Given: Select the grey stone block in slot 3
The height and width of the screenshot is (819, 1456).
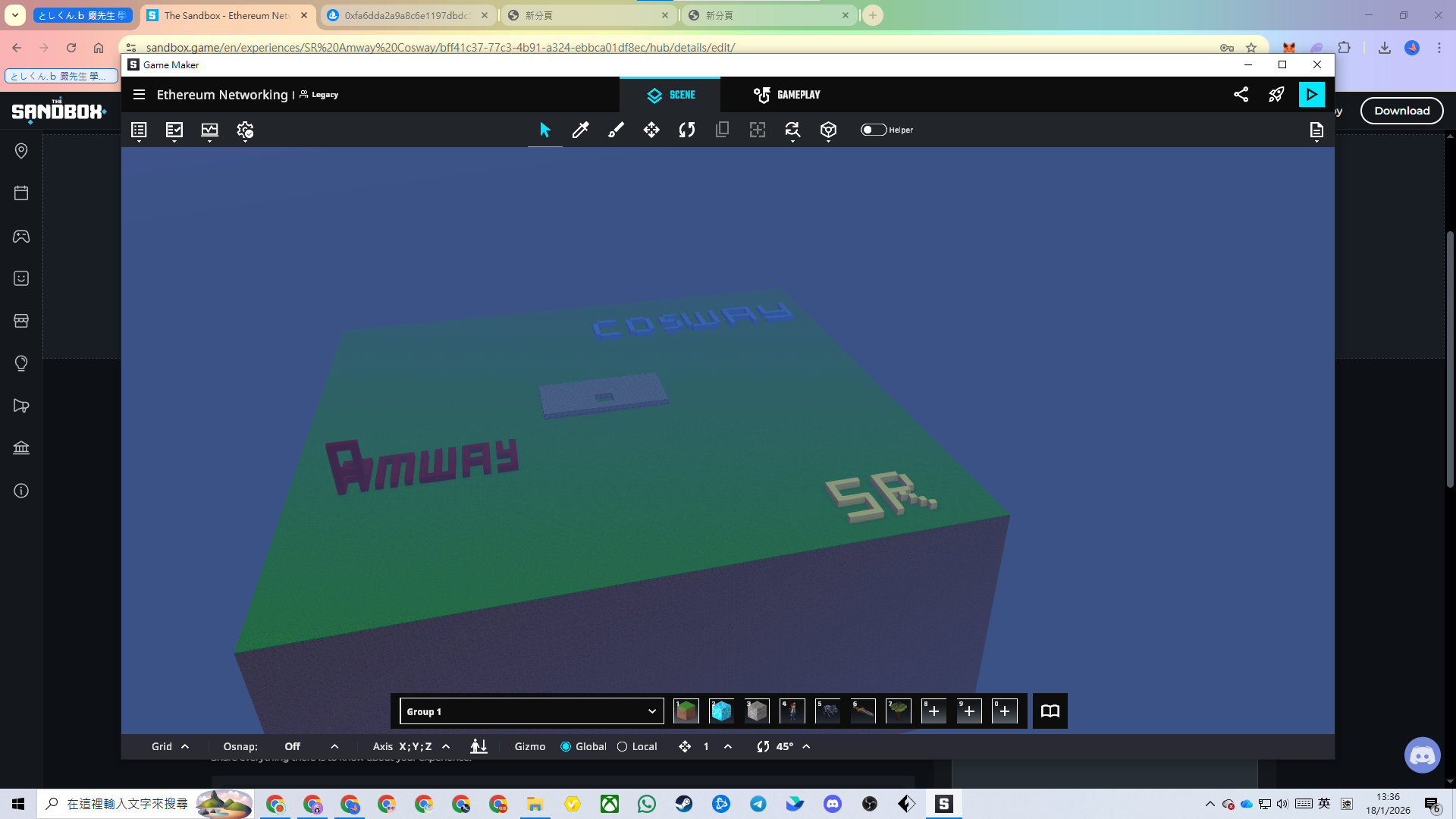Looking at the screenshot, I should [x=757, y=711].
